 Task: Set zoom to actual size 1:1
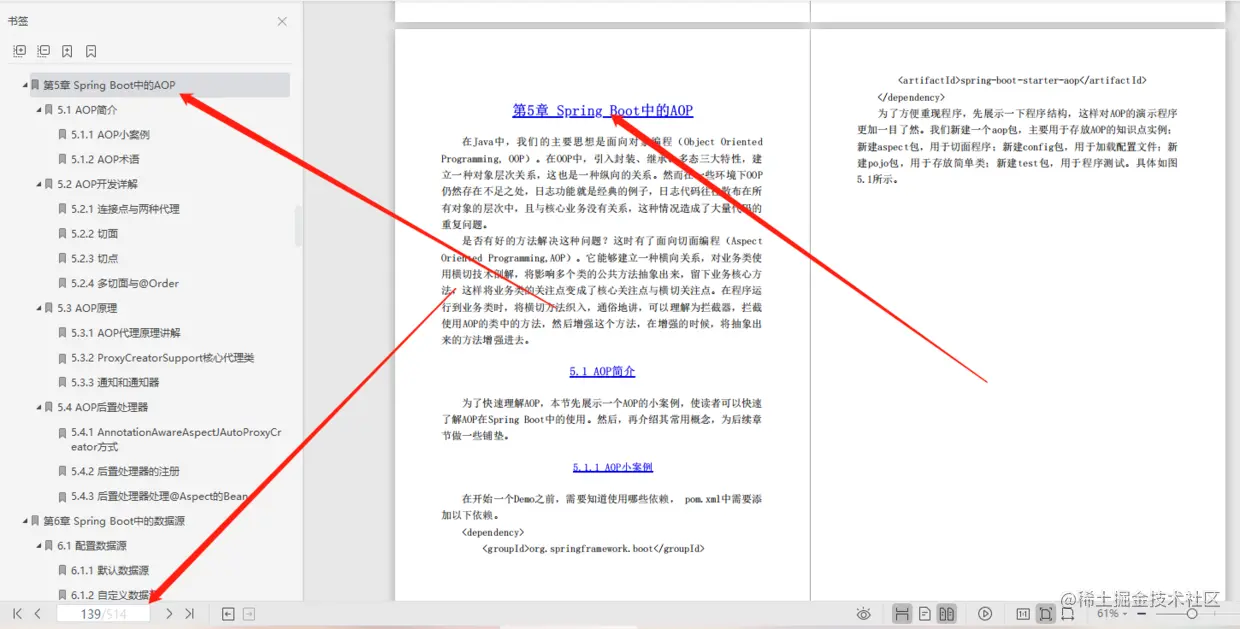coord(1023,614)
